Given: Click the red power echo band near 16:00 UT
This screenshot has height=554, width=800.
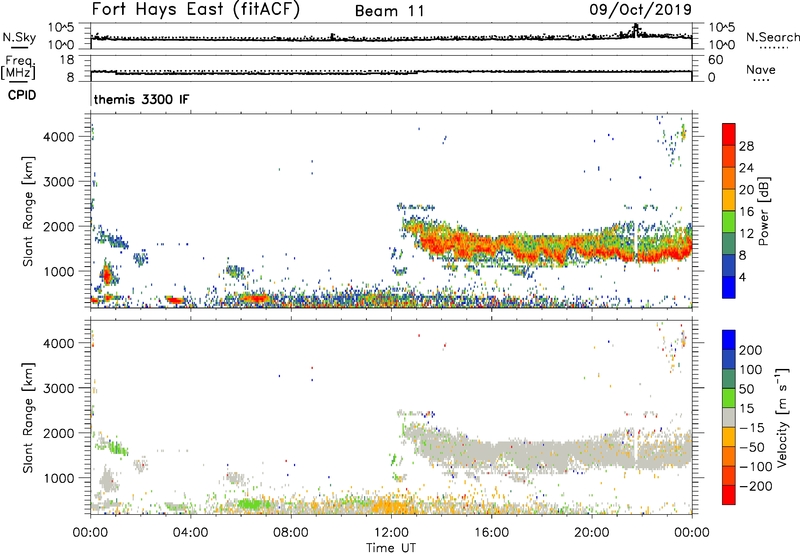Looking at the screenshot, I should pos(492,245).
